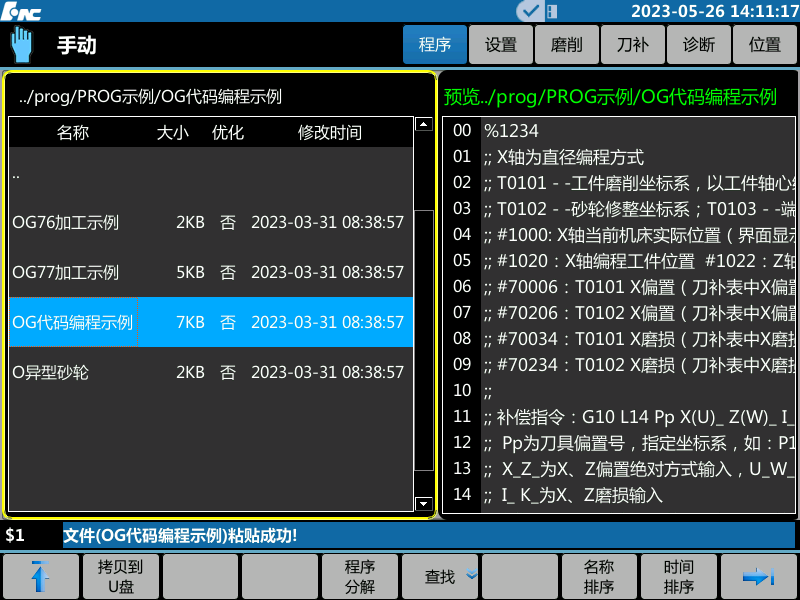Sort files with 名称排序 button
800x600 pixels.
click(x=599, y=577)
